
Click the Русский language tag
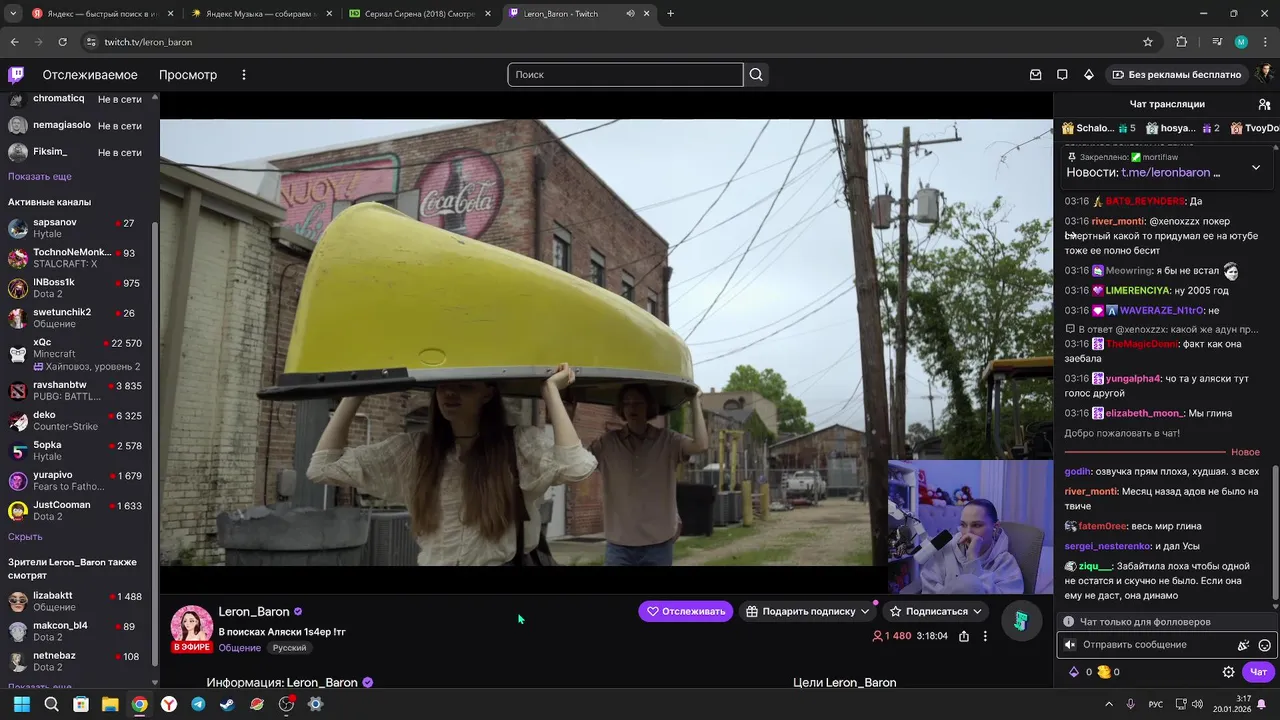click(290, 648)
